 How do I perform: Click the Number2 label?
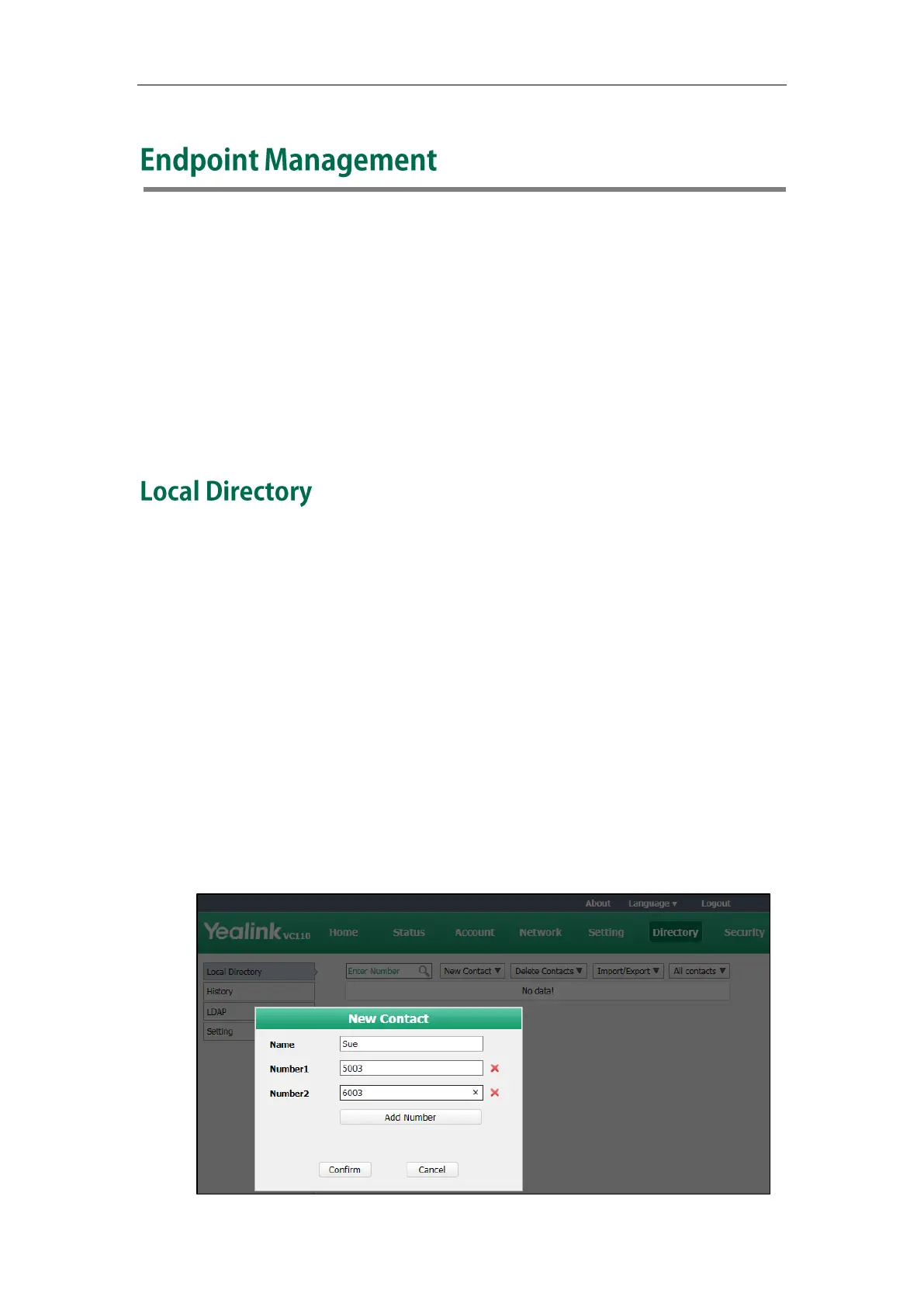click(289, 1093)
